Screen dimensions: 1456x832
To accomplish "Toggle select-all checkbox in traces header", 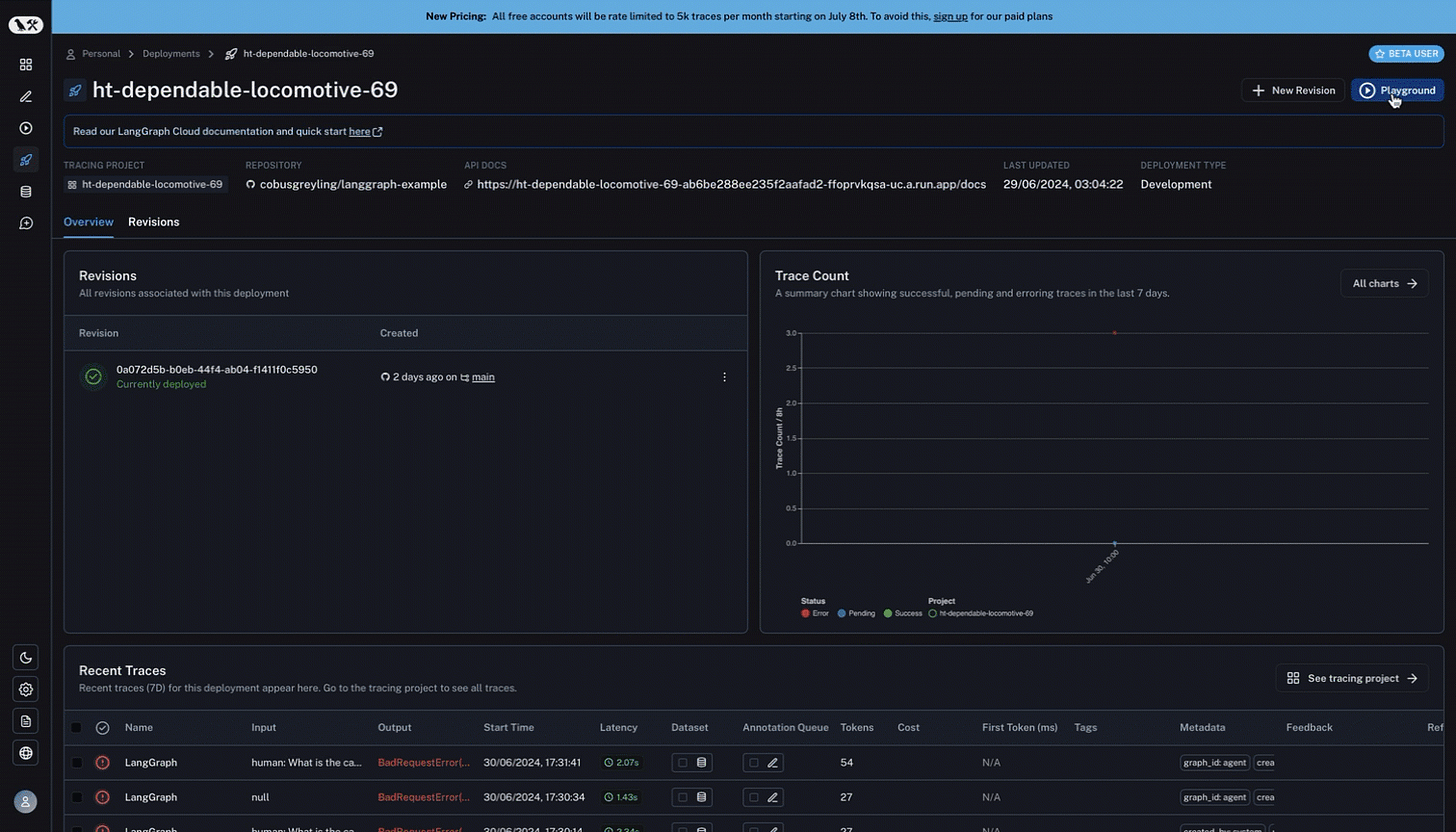I will click(x=77, y=728).
